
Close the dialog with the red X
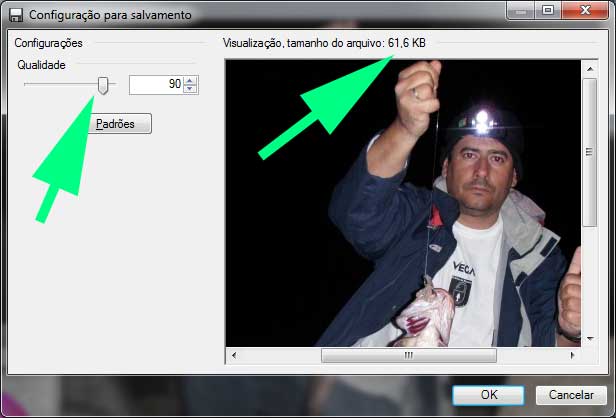[x=585, y=10]
